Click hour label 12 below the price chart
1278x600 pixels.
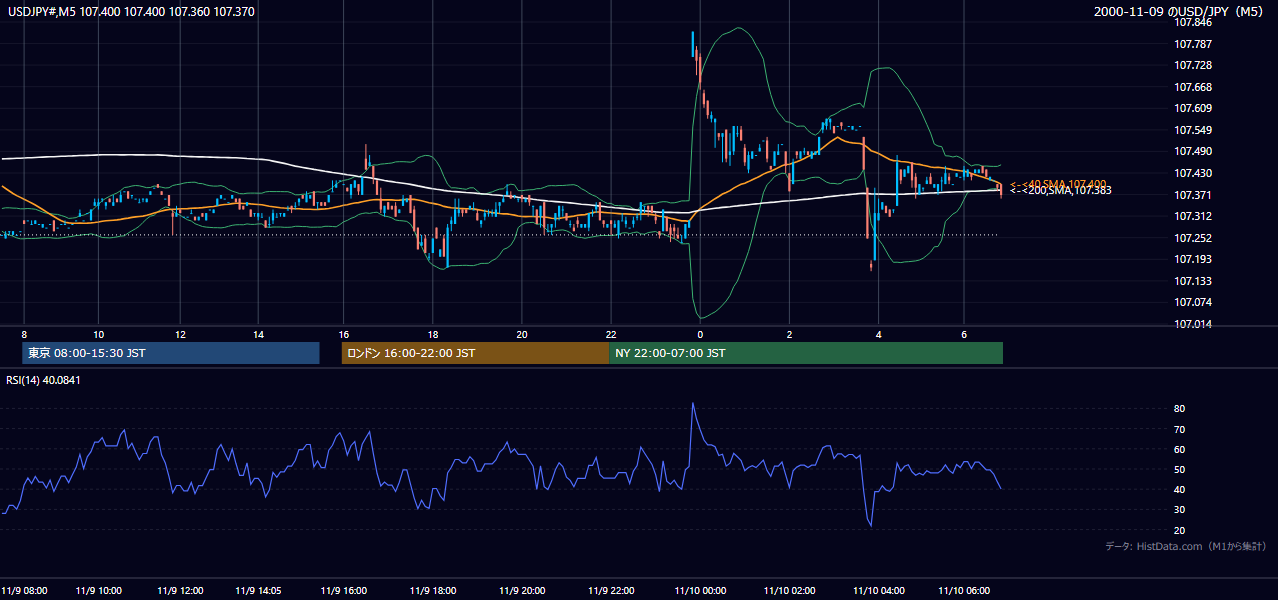click(179, 334)
